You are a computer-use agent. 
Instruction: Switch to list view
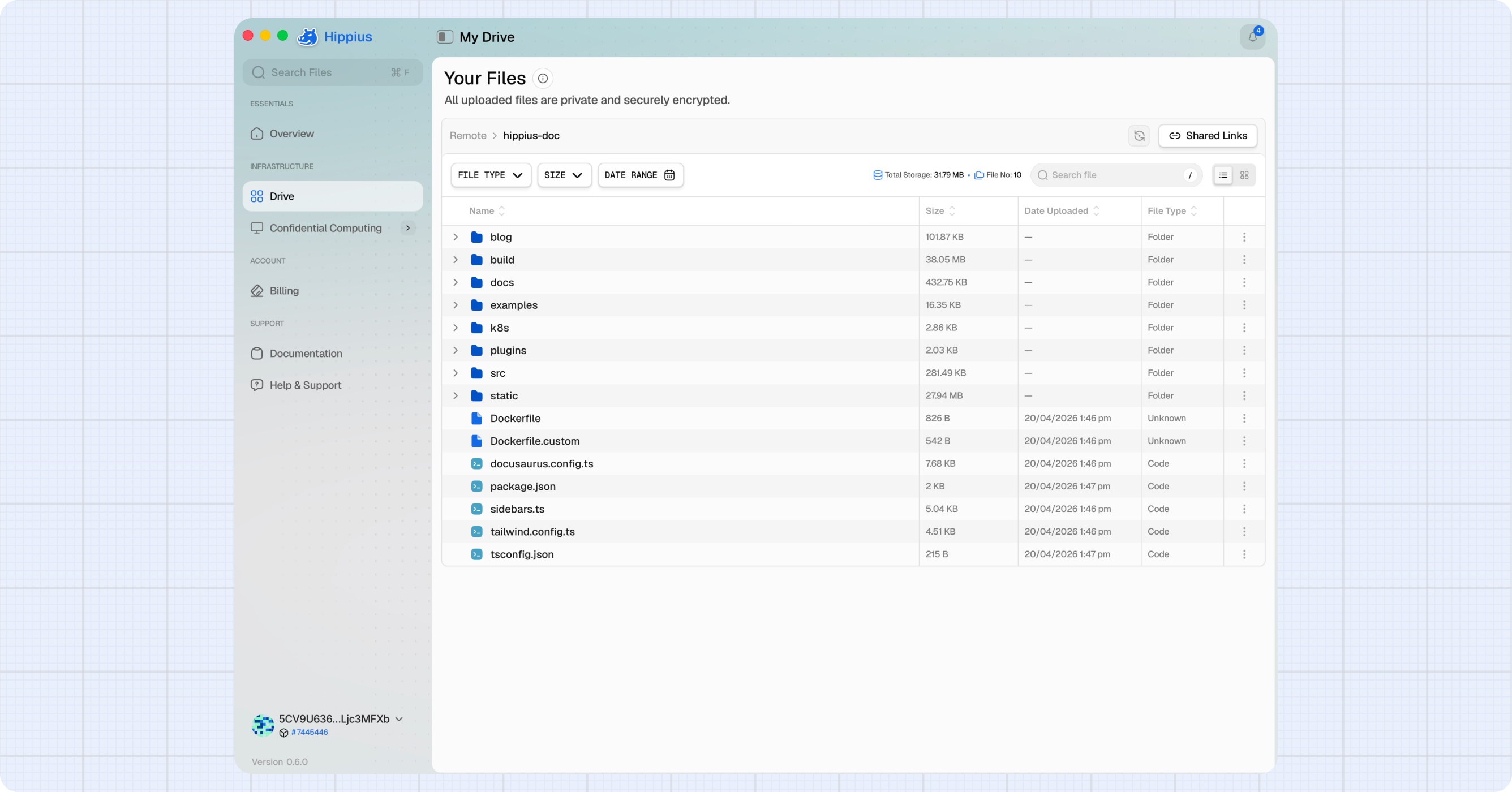(1223, 175)
